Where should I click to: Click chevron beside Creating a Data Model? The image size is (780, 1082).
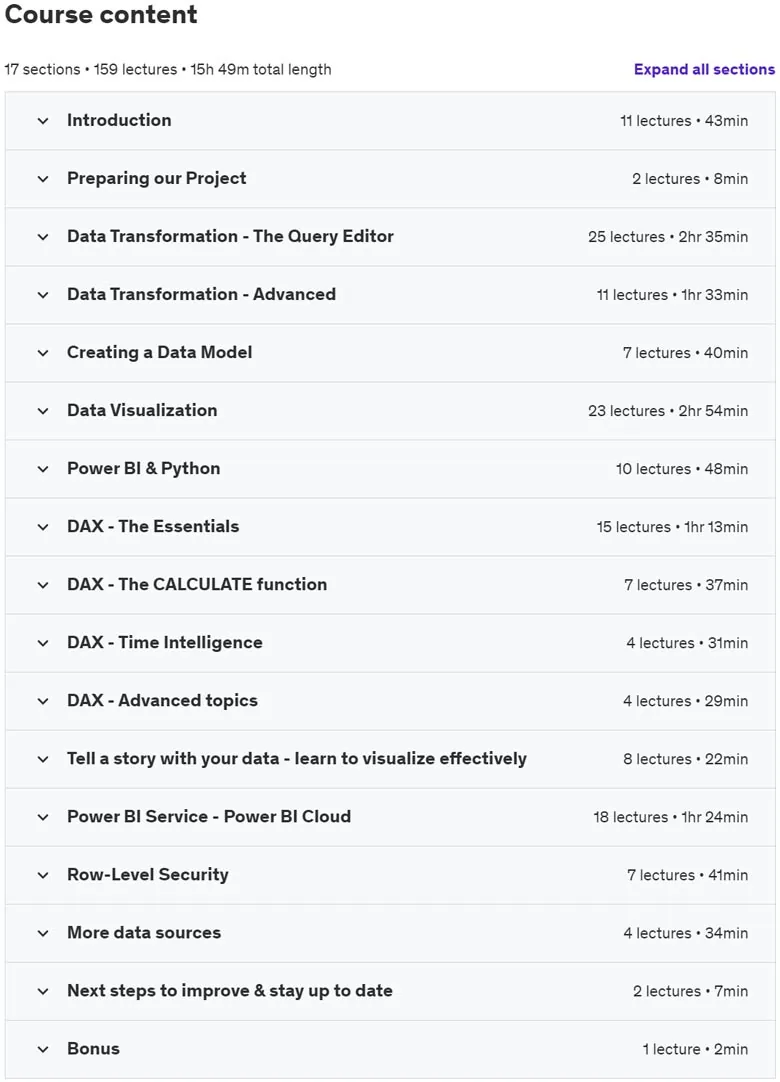43,353
